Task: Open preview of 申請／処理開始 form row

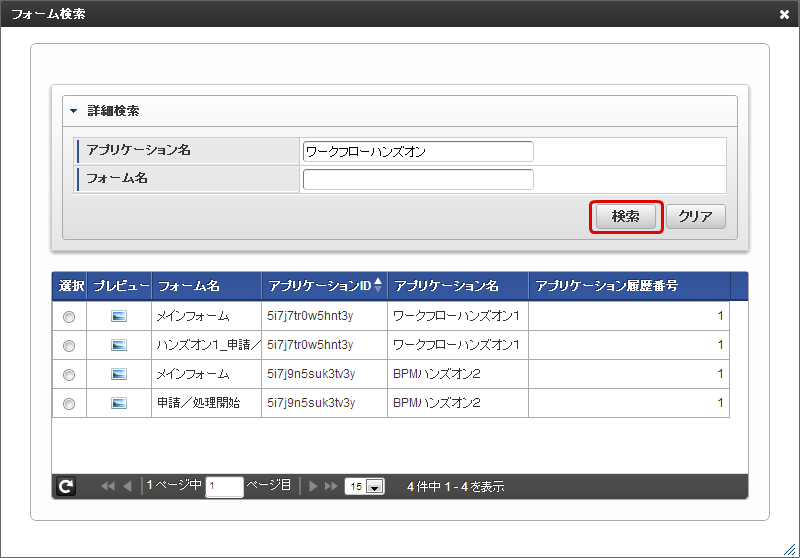Action: pyautogui.click(x=119, y=403)
